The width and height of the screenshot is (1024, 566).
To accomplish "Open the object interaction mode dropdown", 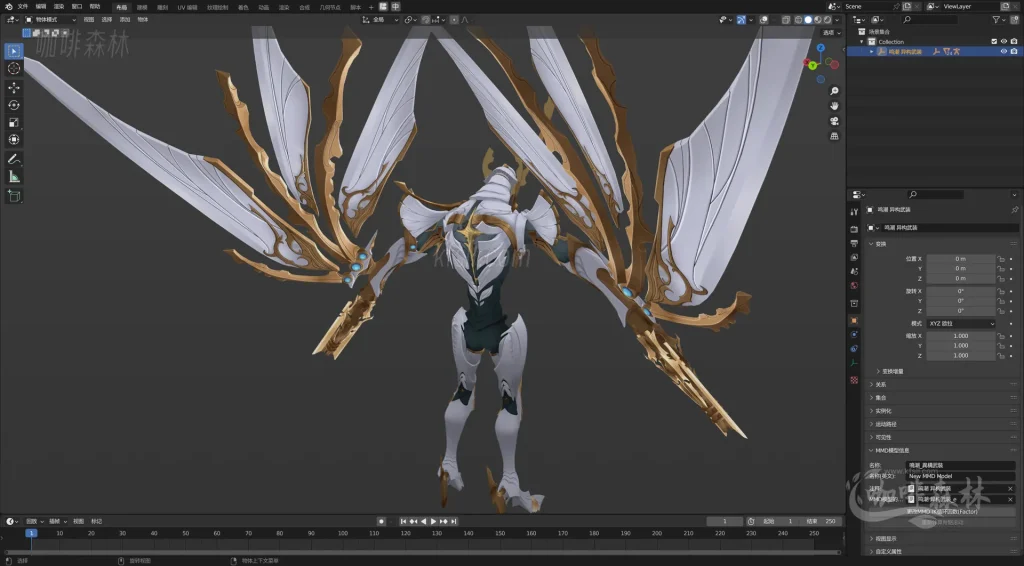I will tap(50, 20).
